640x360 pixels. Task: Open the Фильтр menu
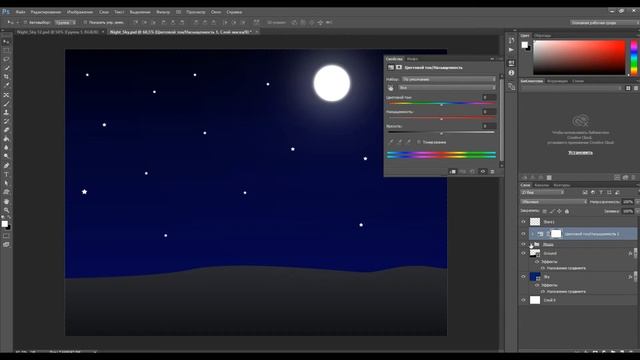pyautogui.click(x=163, y=12)
